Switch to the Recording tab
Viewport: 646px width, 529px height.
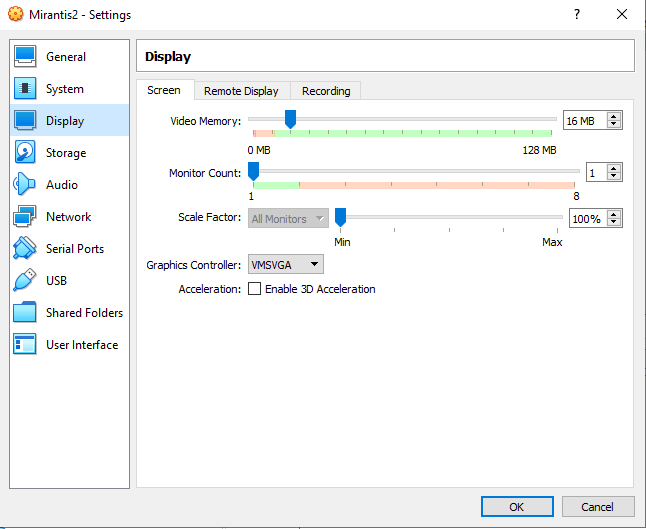click(326, 91)
